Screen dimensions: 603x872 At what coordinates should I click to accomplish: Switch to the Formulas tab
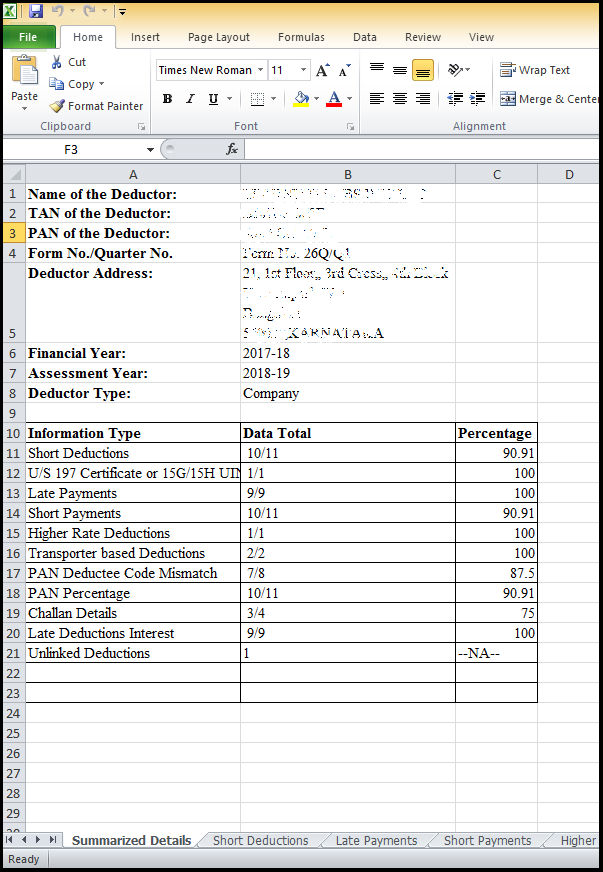pos(301,37)
